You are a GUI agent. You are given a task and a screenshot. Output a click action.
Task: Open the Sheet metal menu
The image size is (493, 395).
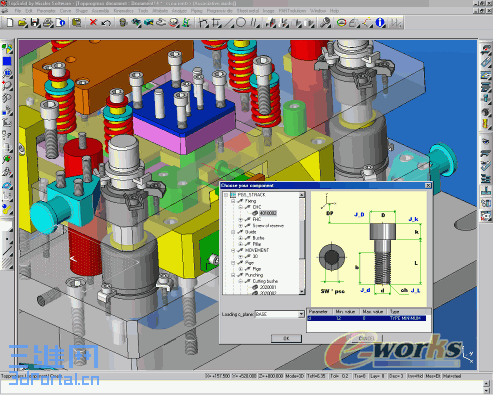point(248,11)
